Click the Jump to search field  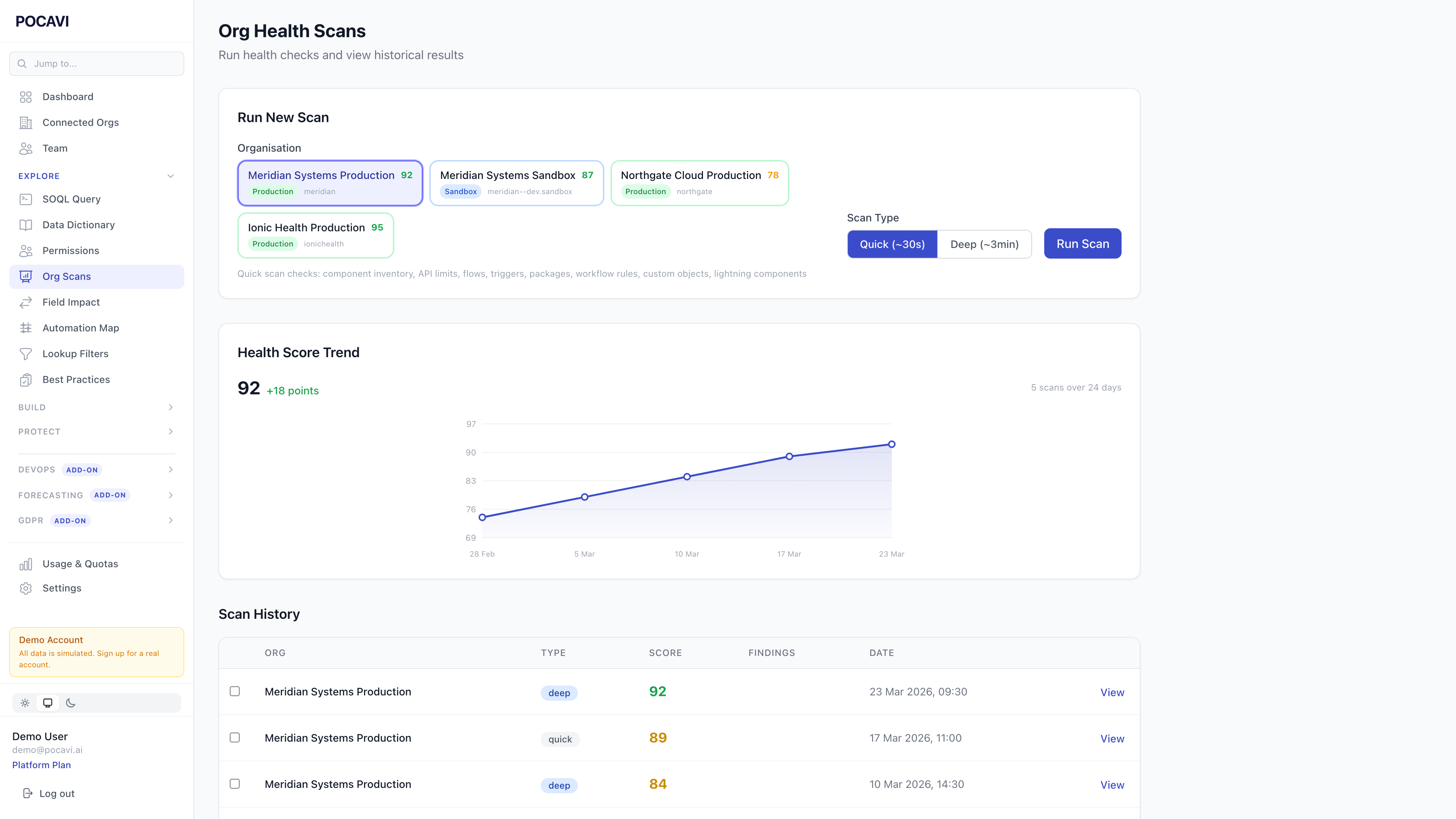97,64
